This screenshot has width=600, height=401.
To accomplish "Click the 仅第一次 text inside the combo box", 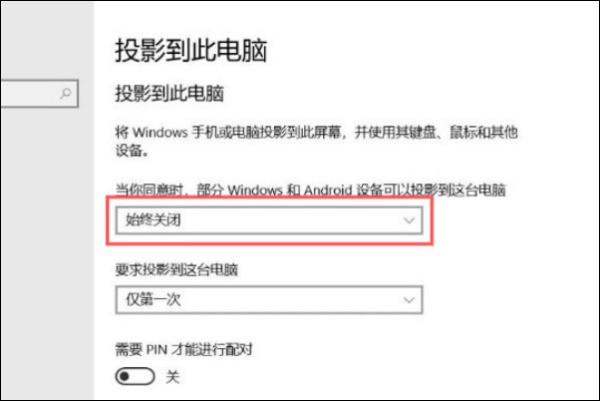I will click(x=153, y=300).
